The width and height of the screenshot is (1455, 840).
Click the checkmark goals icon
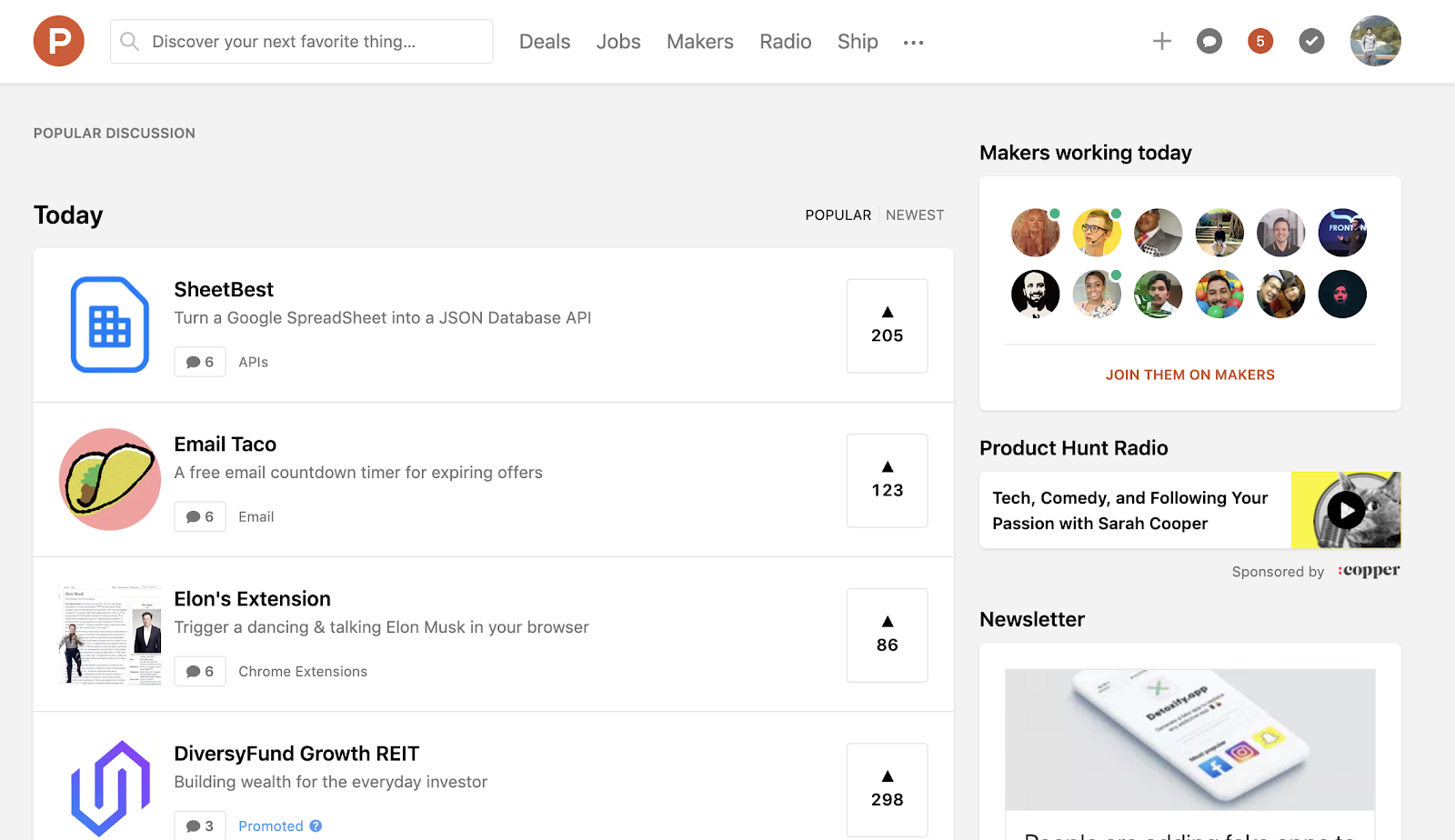point(1311,41)
